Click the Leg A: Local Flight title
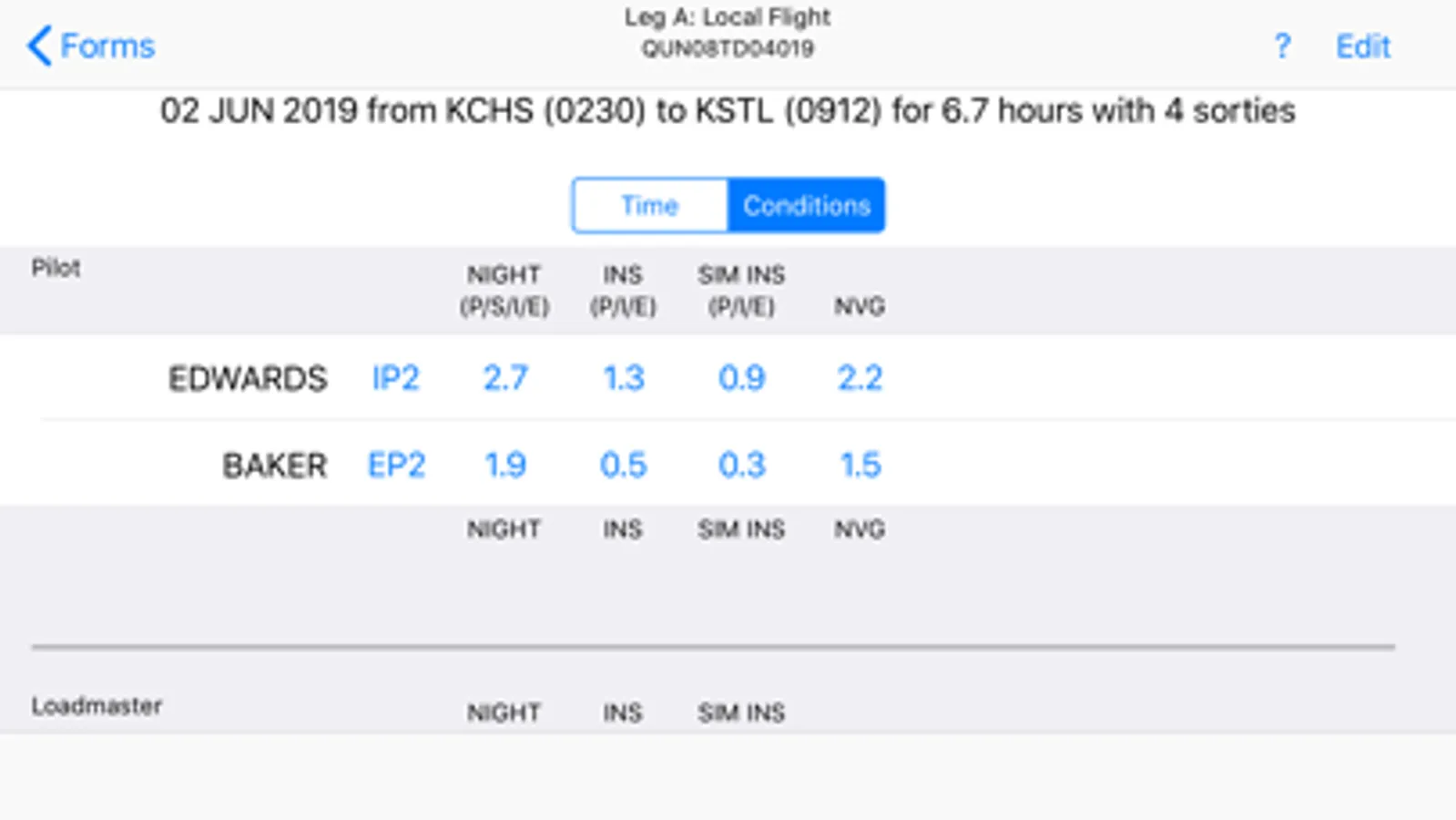 coord(727,17)
